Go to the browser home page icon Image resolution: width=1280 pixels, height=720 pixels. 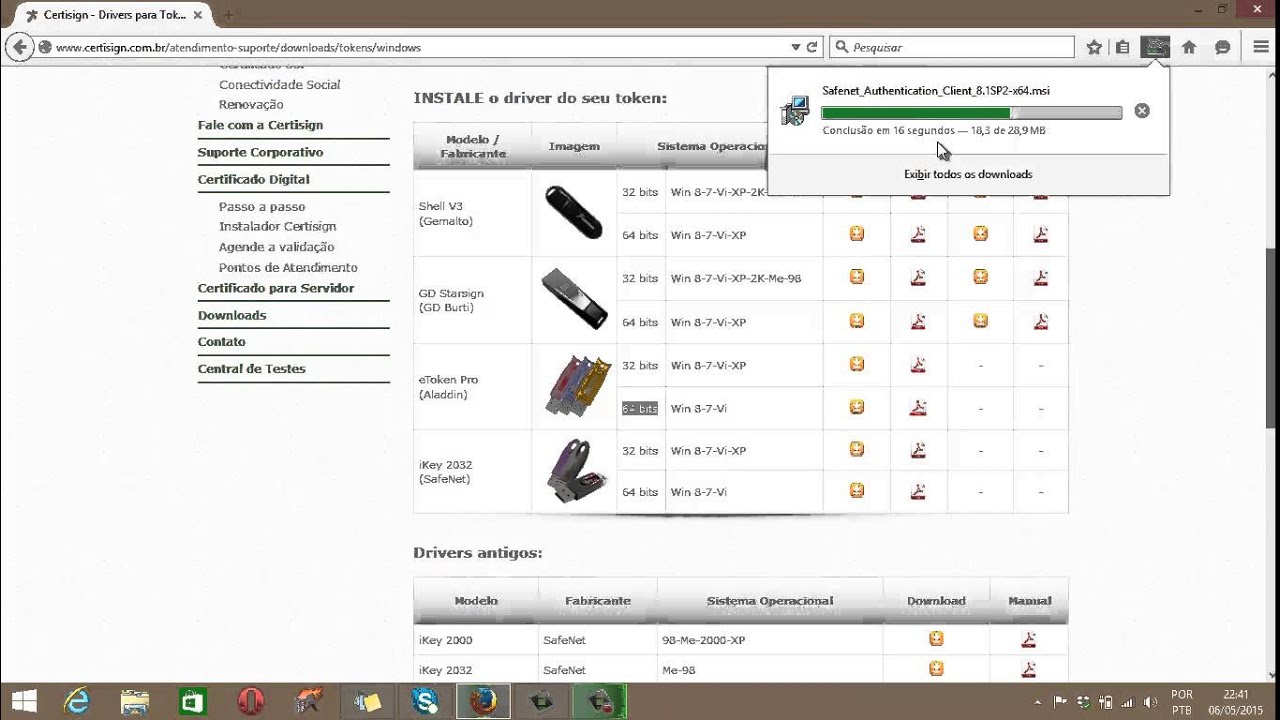[x=1189, y=47]
